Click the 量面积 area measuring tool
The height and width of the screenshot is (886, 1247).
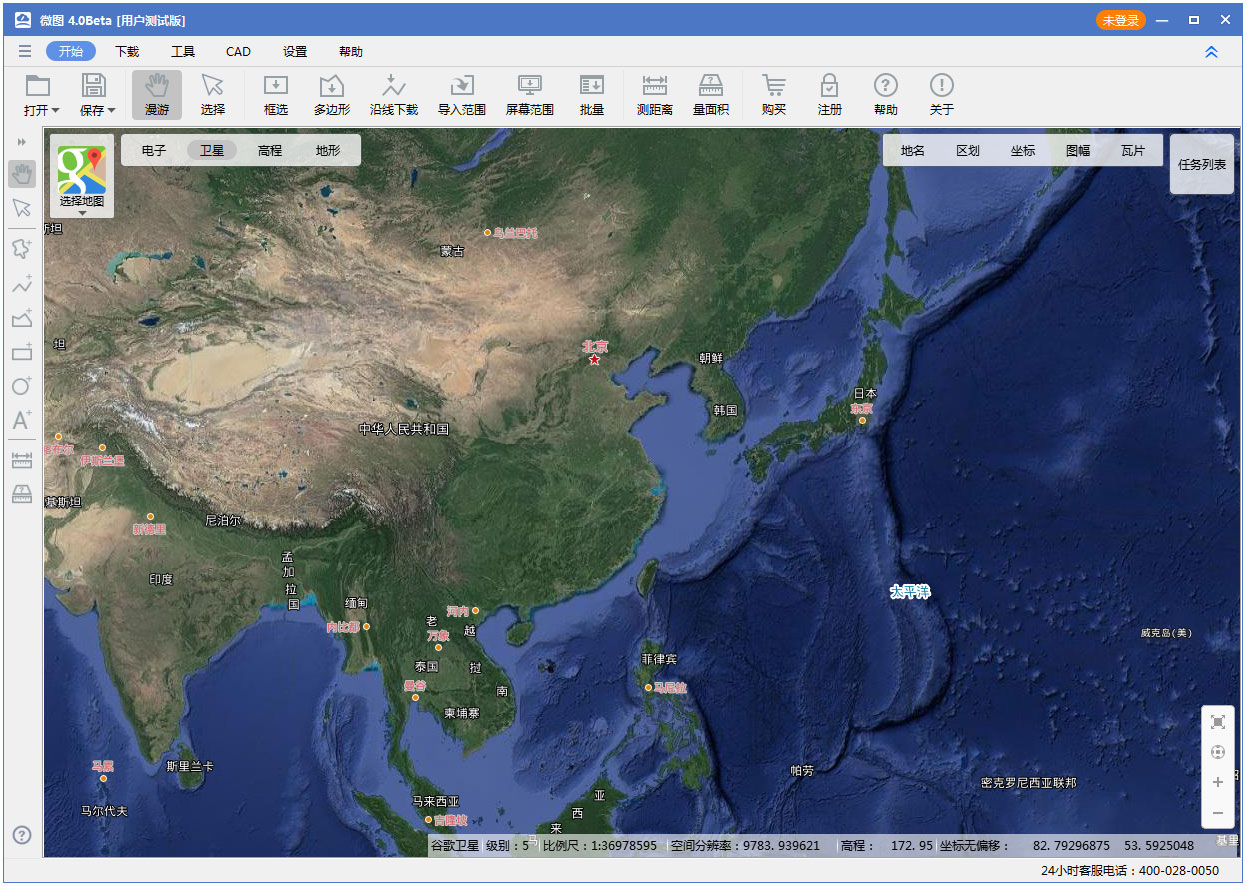pos(711,95)
